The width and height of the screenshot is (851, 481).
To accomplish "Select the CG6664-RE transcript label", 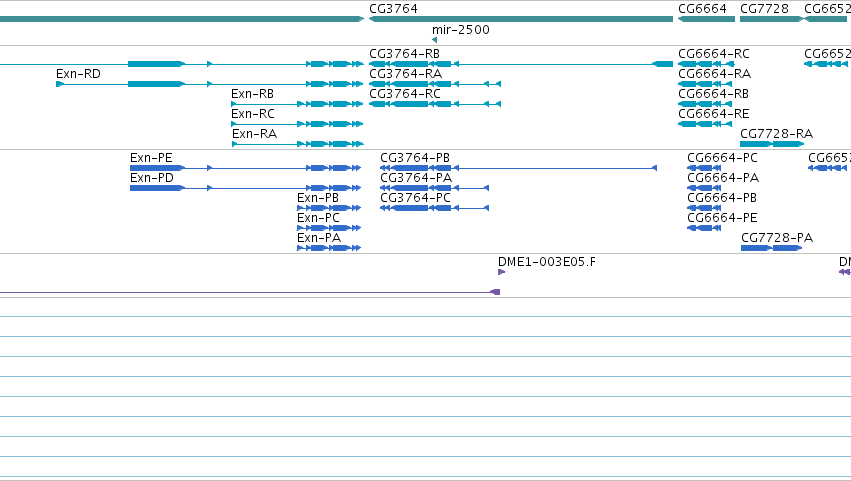I will [x=713, y=114].
